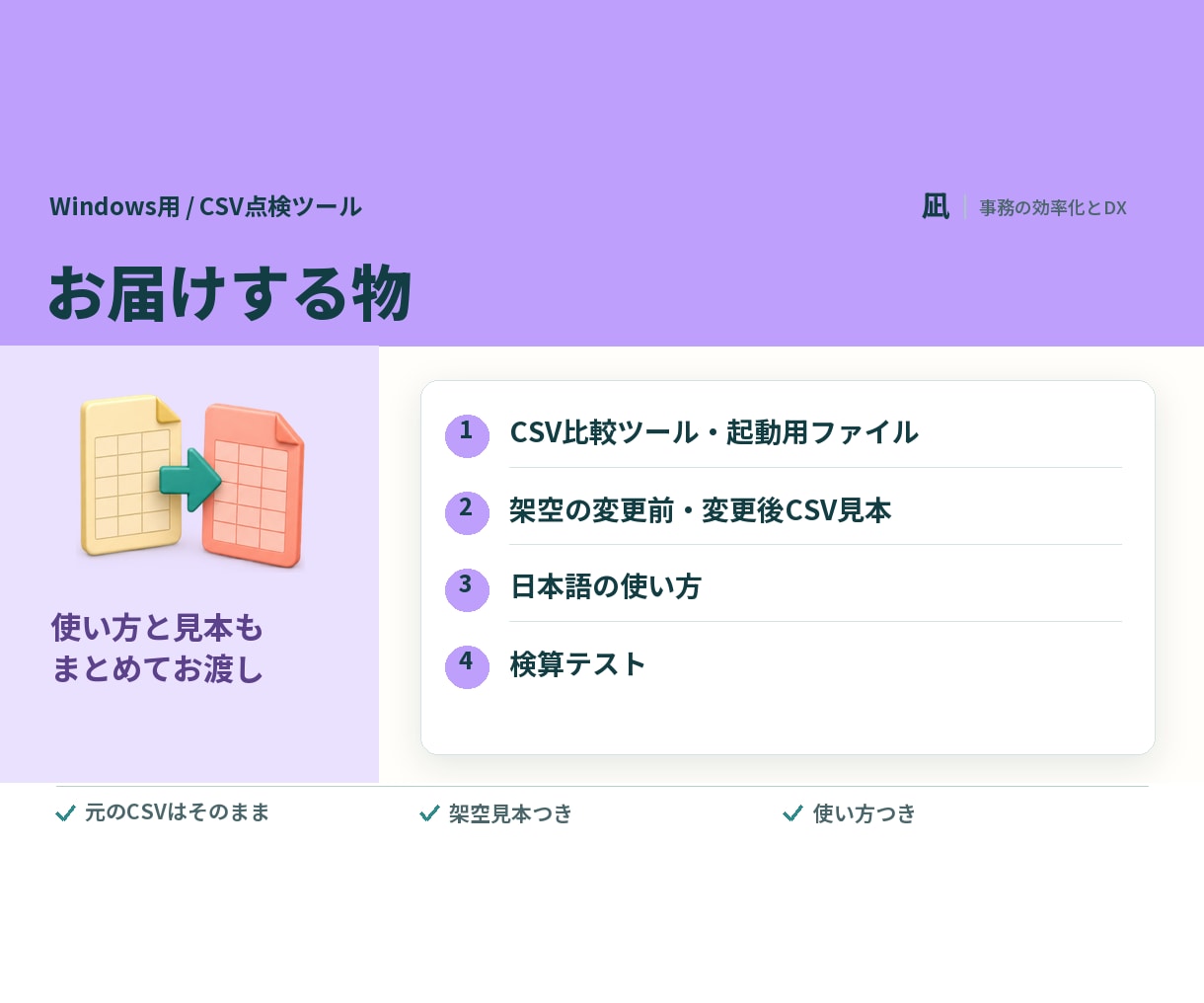The image size is (1204, 1003).
Task: Click the CSV comparison spreadsheet illustration
Action: pyautogui.click(x=192, y=482)
